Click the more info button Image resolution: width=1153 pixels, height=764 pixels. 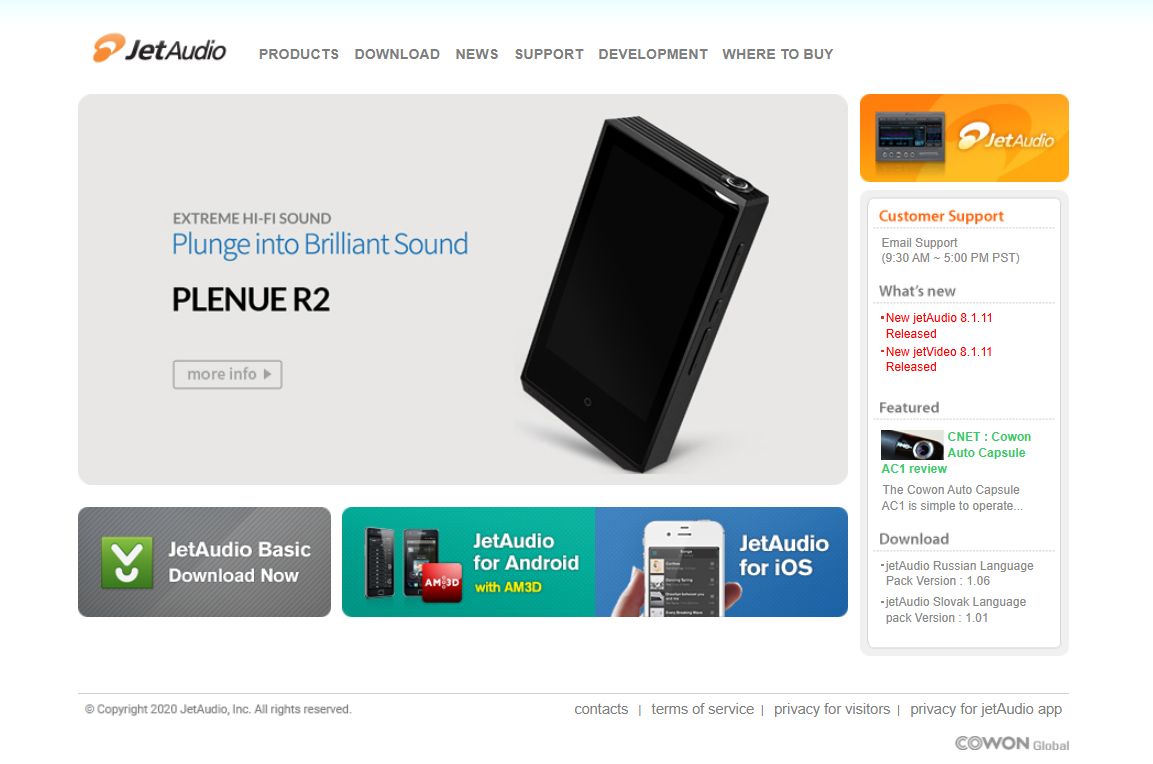point(227,374)
